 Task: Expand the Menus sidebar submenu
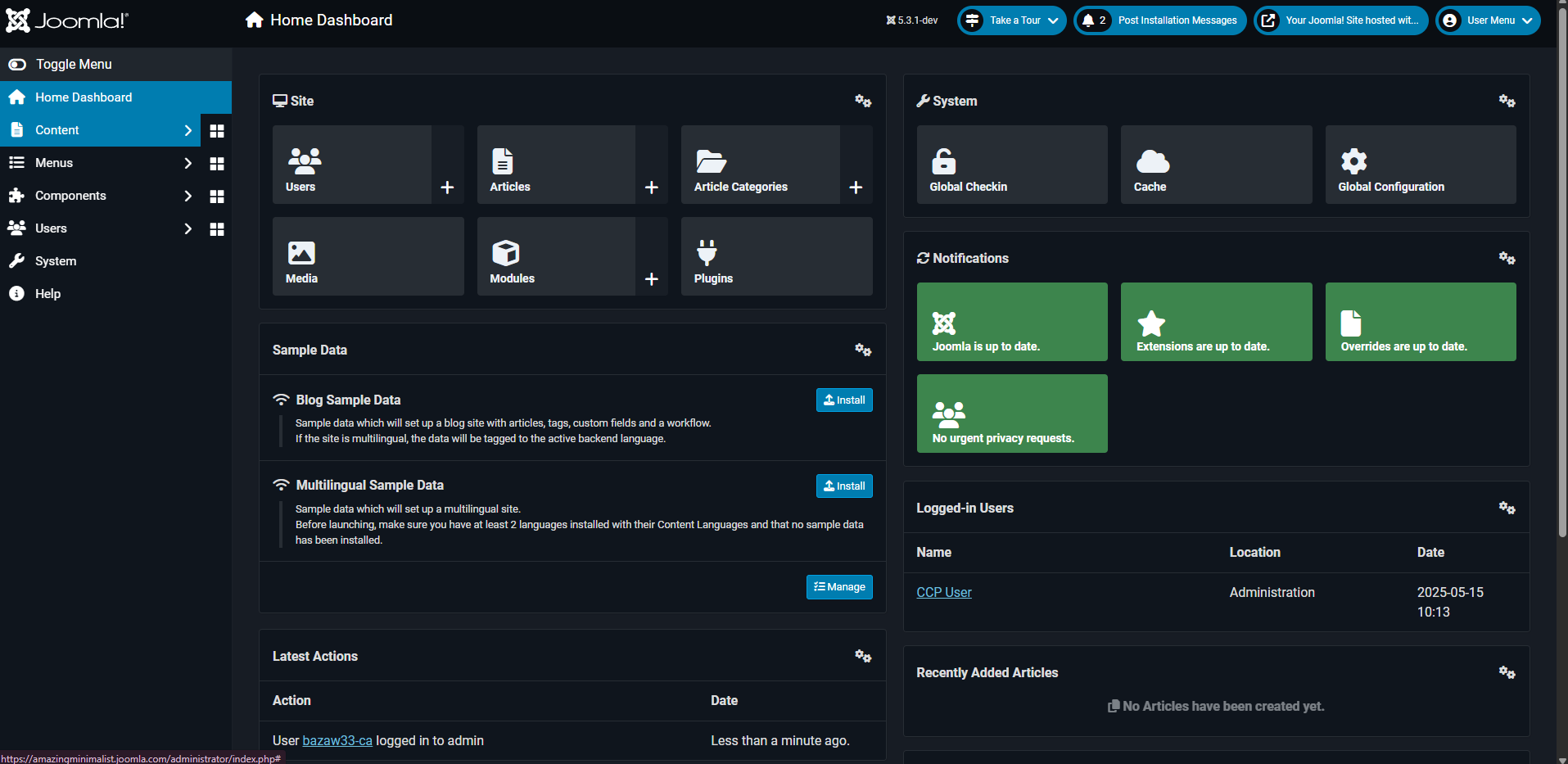tap(188, 163)
